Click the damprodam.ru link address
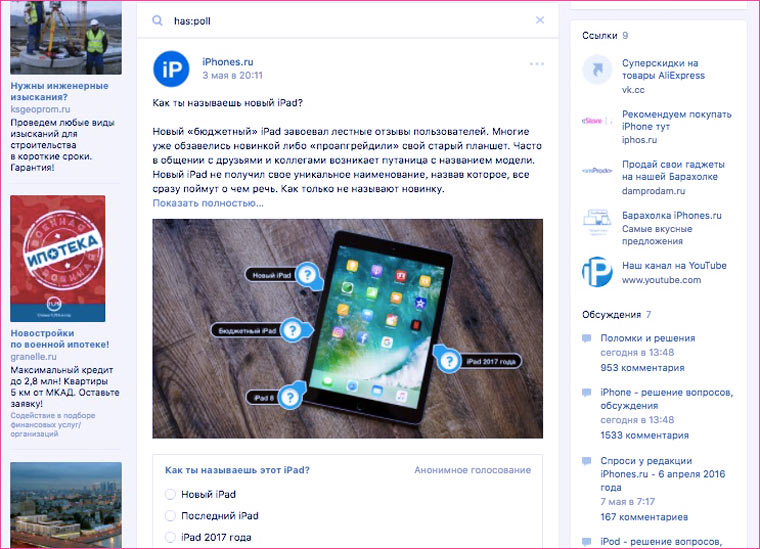760x549 pixels. tap(653, 191)
